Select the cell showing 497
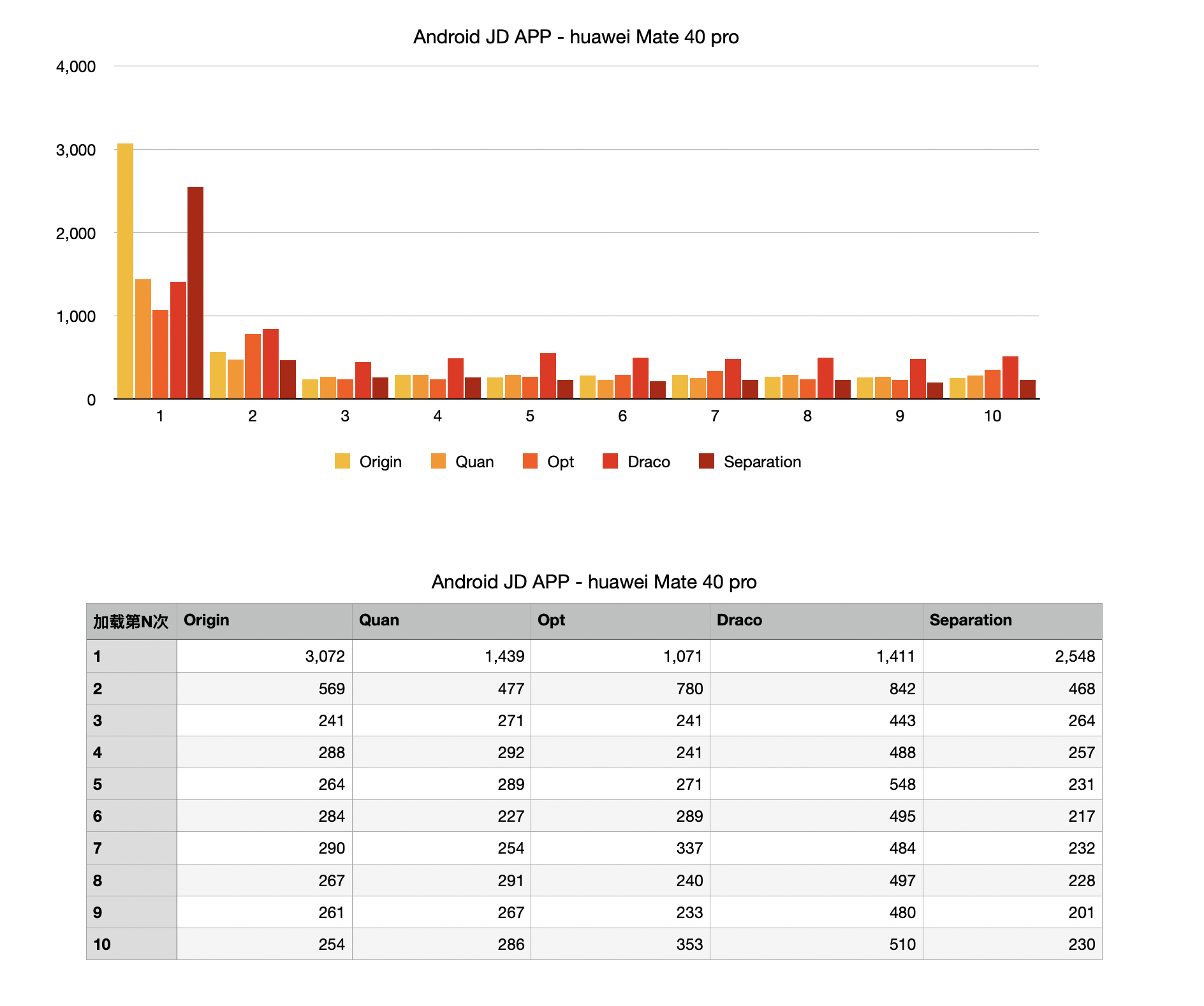1204x1006 pixels. coord(816,880)
